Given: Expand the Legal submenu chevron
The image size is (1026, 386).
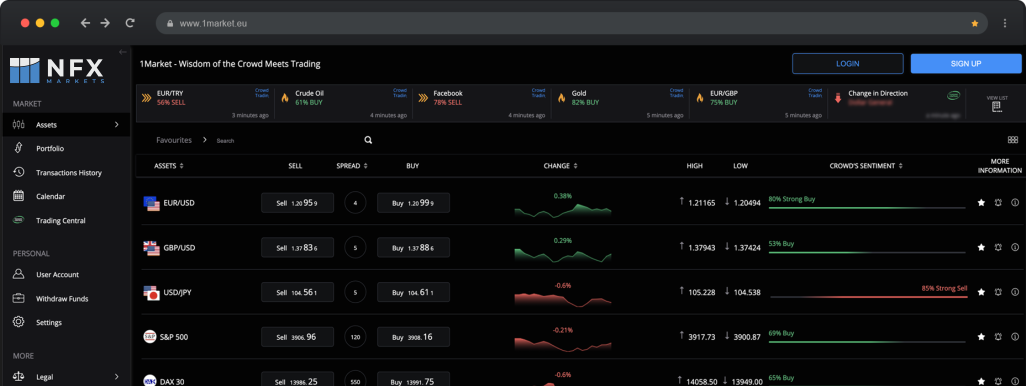Looking at the screenshot, I should [x=116, y=377].
